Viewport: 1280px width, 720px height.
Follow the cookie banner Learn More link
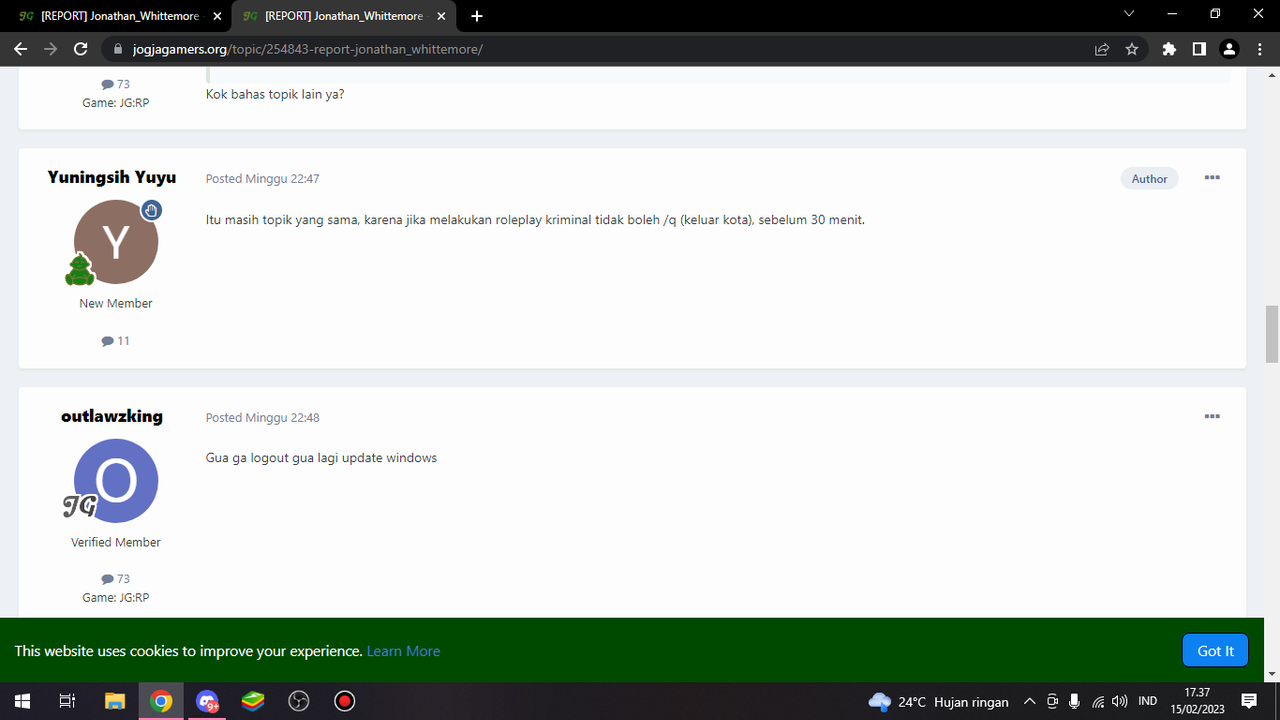click(x=403, y=651)
